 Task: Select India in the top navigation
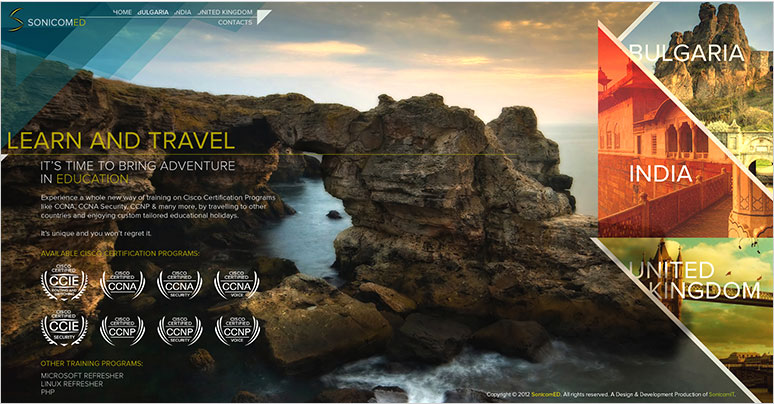pyautogui.click(x=183, y=12)
